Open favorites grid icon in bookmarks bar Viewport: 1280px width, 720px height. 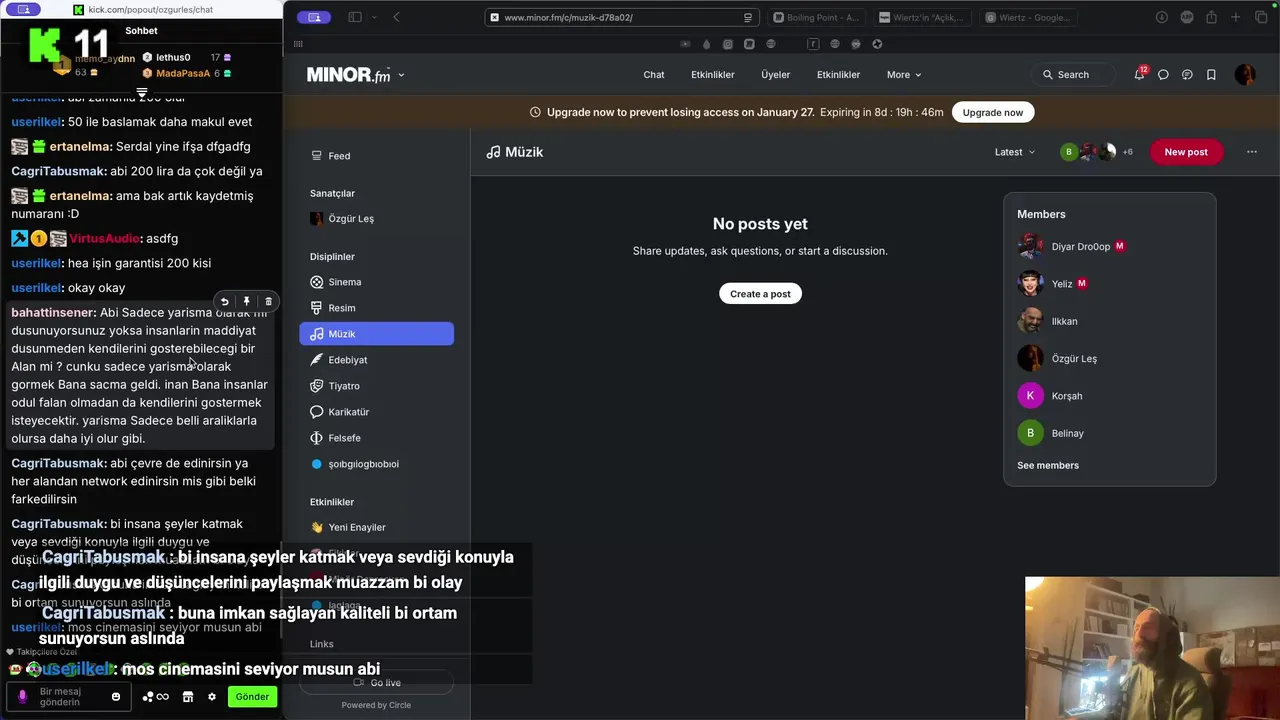tap(298, 44)
